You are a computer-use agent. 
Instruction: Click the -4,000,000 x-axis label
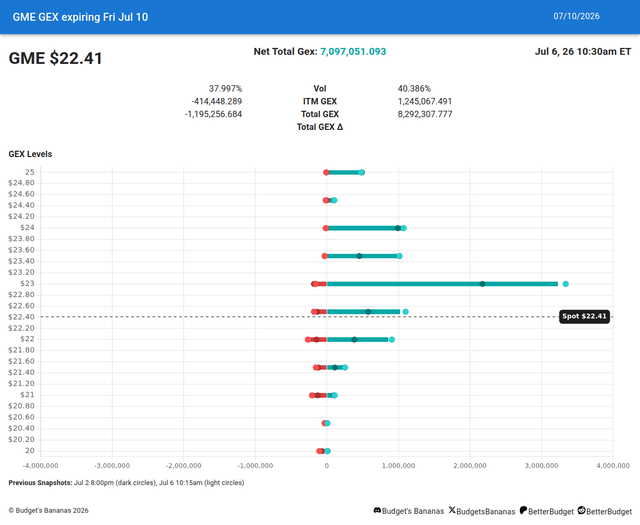[40, 465]
